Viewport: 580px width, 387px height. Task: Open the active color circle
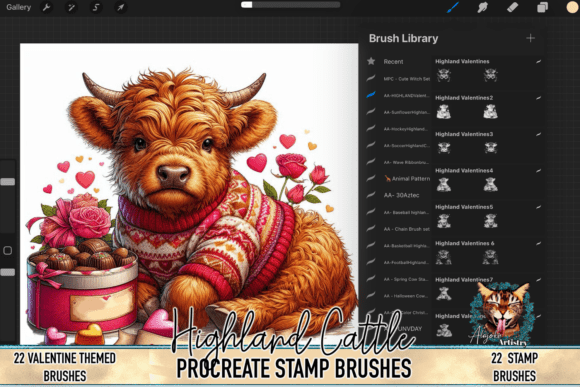[x=573, y=7]
